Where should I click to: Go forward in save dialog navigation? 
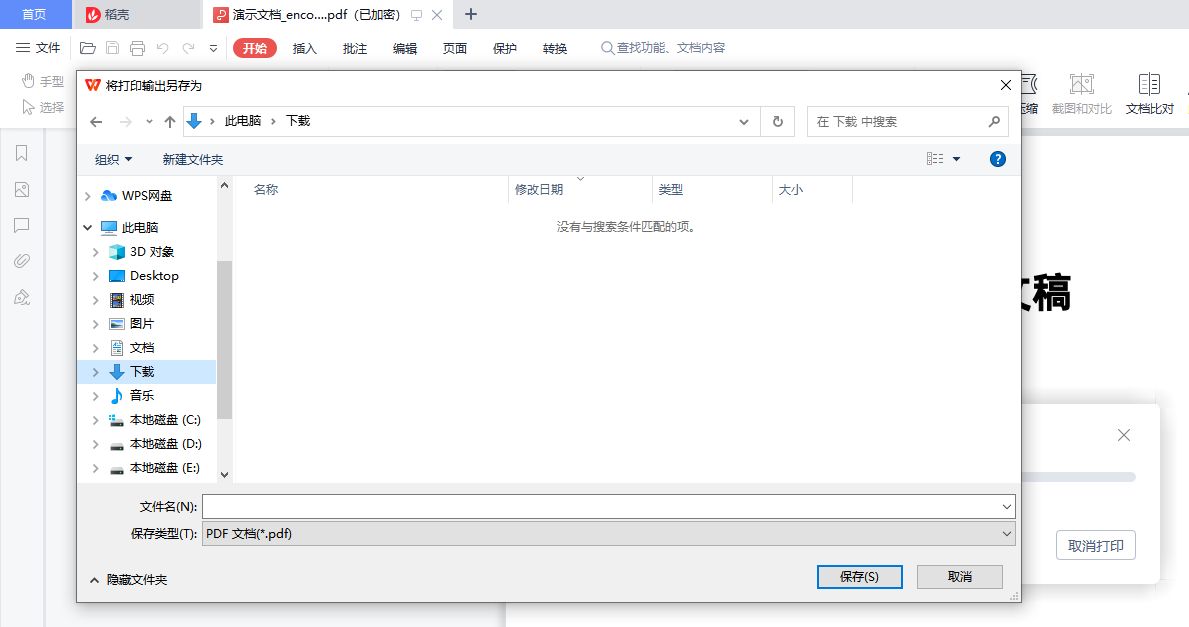[x=126, y=121]
